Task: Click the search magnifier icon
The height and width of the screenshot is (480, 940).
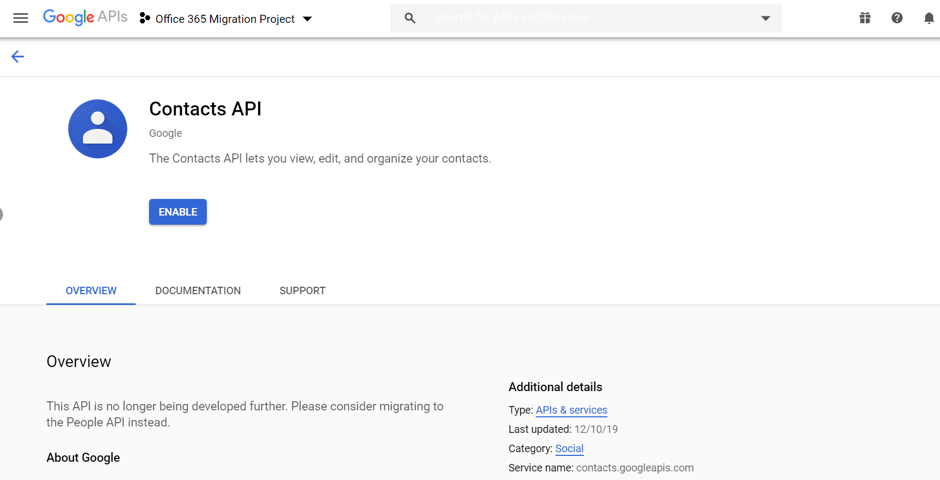Action: [410, 18]
